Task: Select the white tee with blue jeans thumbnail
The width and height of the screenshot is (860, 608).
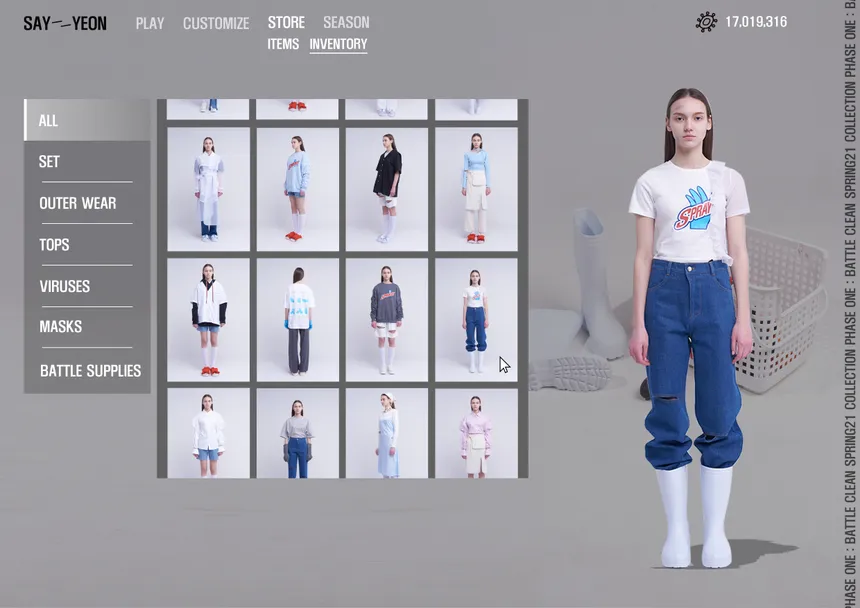Action: click(x=476, y=320)
